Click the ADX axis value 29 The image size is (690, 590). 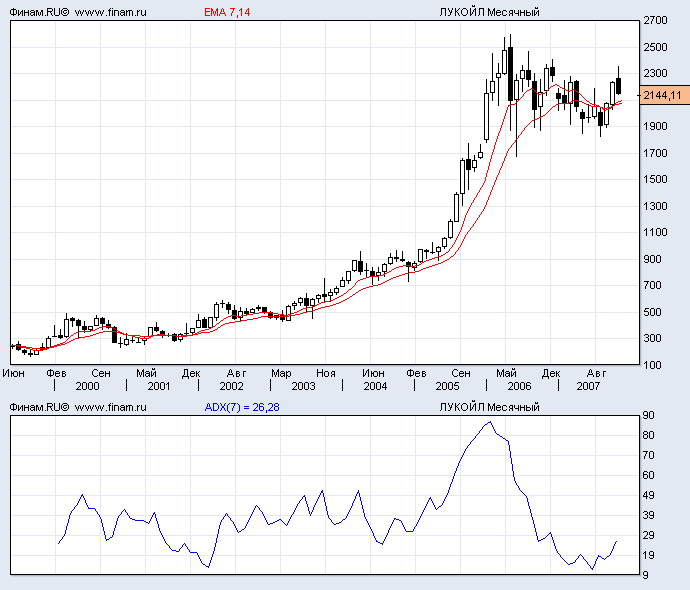tap(649, 535)
